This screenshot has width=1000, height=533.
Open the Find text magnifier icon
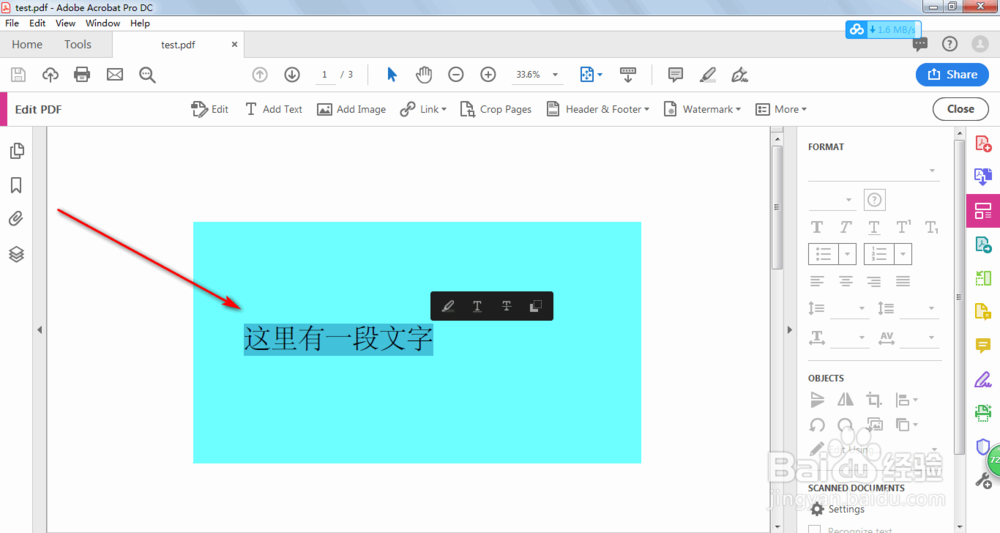(x=147, y=75)
